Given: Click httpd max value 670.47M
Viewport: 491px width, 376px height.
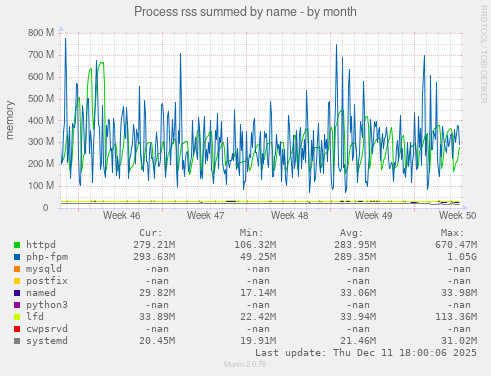Looking at the screenshot, I should 456,245.
